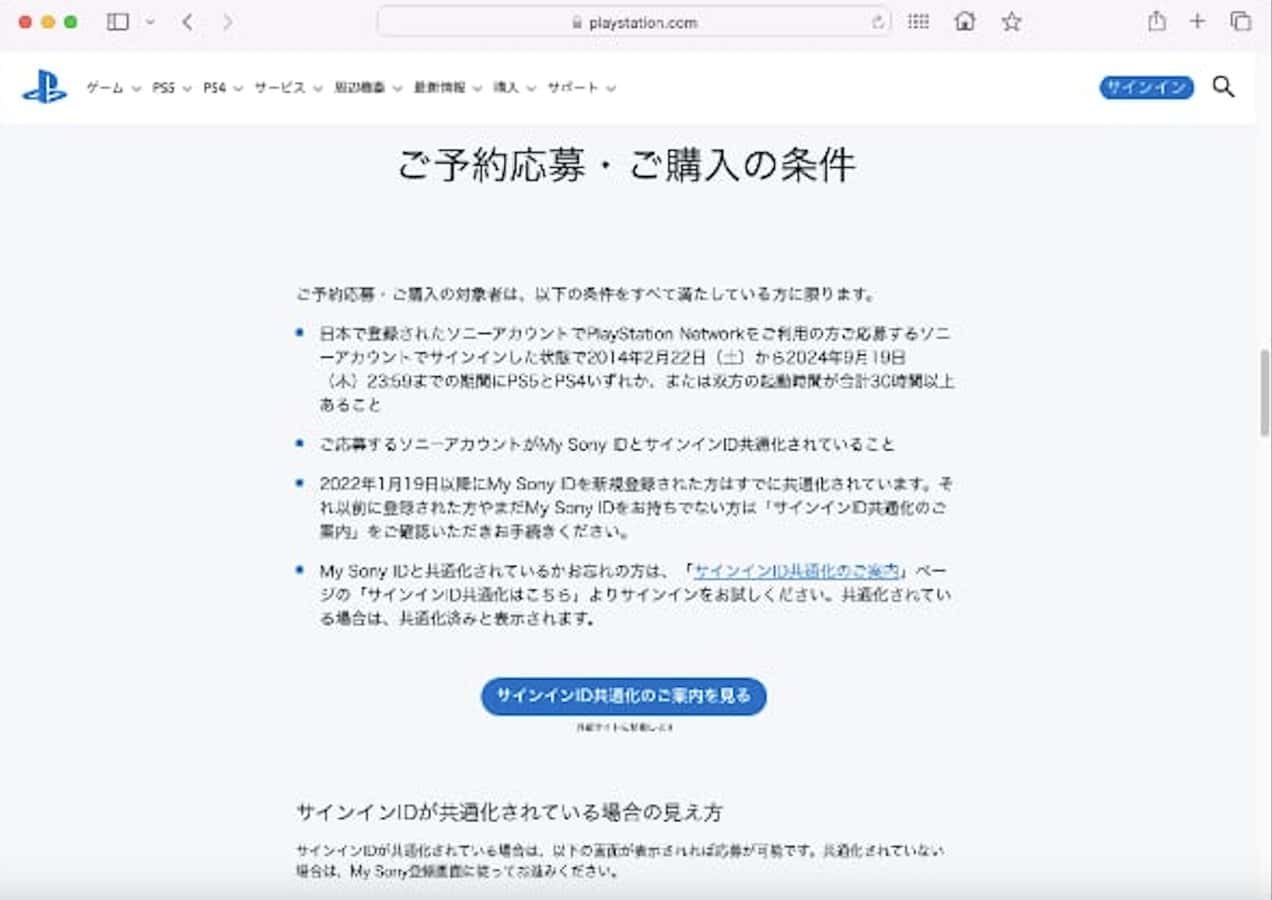Screen dimensions: 1272x900
Task: Open the sidebar options chevron
Action: [150, 22]
